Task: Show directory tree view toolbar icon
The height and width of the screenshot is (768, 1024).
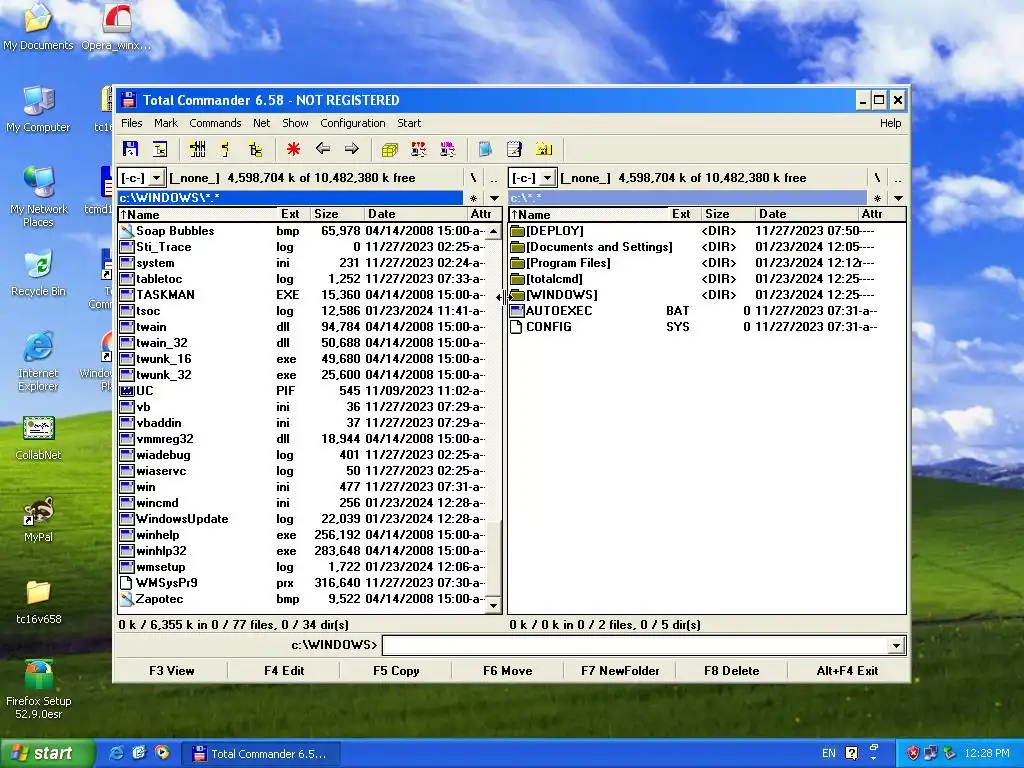Action: click(255, 149)
